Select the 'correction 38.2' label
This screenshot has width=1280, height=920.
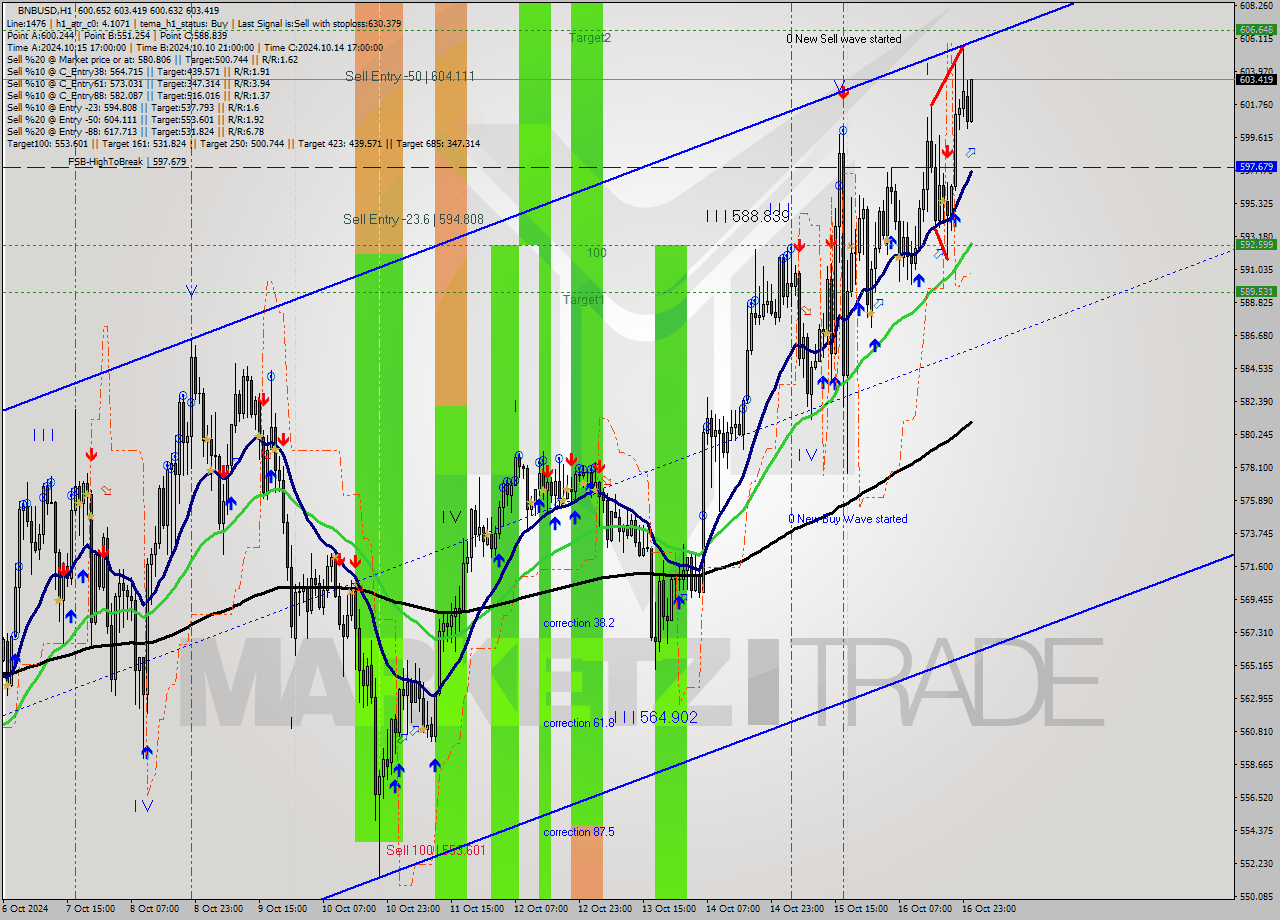pos(579,623)
